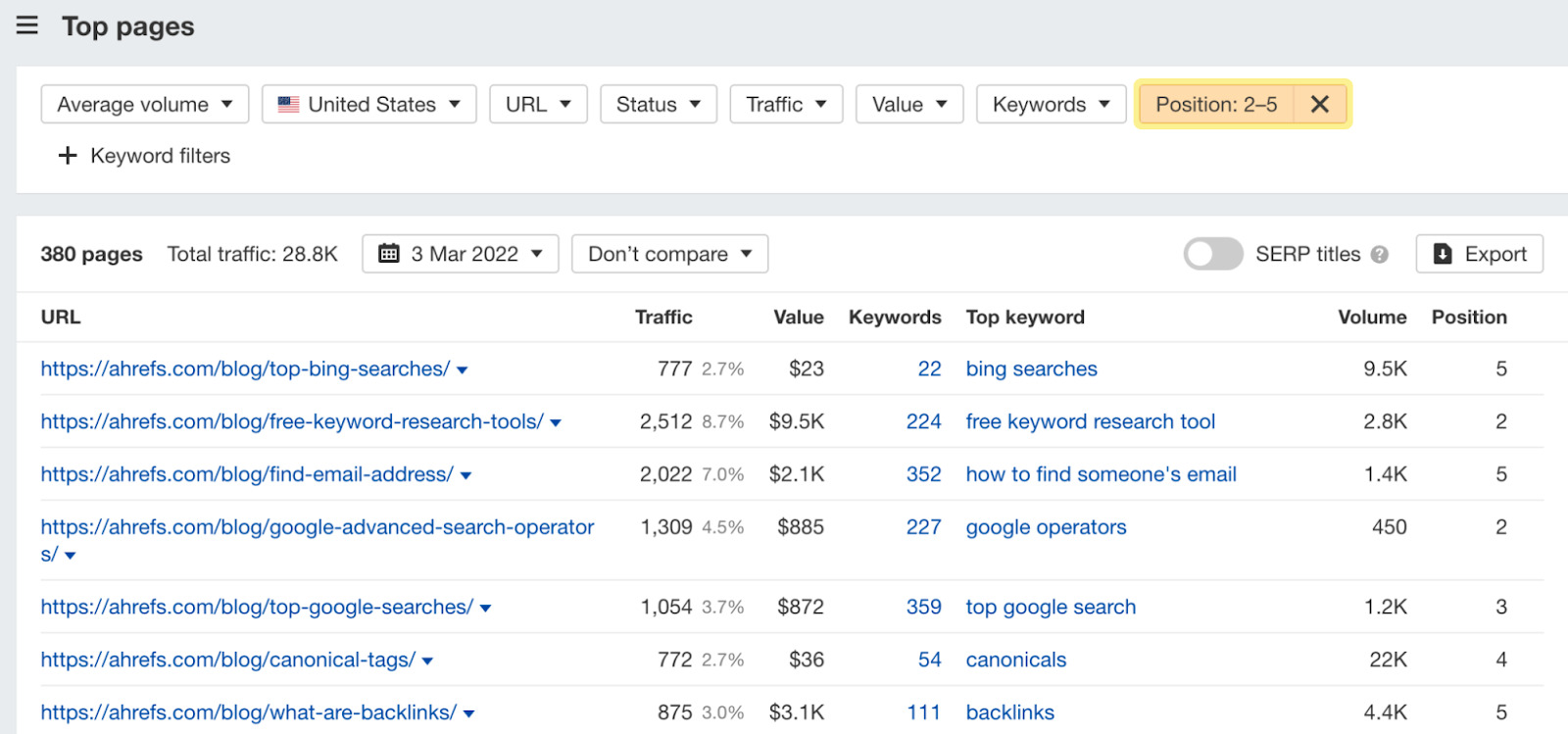Image resolution: width=1568 pixels, height=734 pixels.
Task: Click the URL column header
Action: (61, 317)
